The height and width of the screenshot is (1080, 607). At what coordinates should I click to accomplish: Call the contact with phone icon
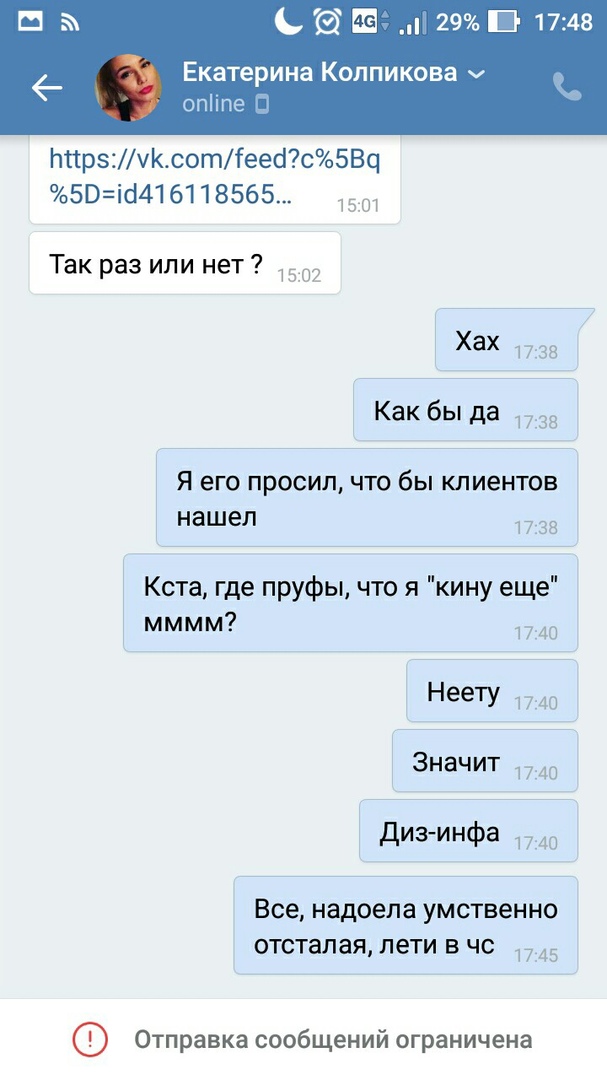567,87
